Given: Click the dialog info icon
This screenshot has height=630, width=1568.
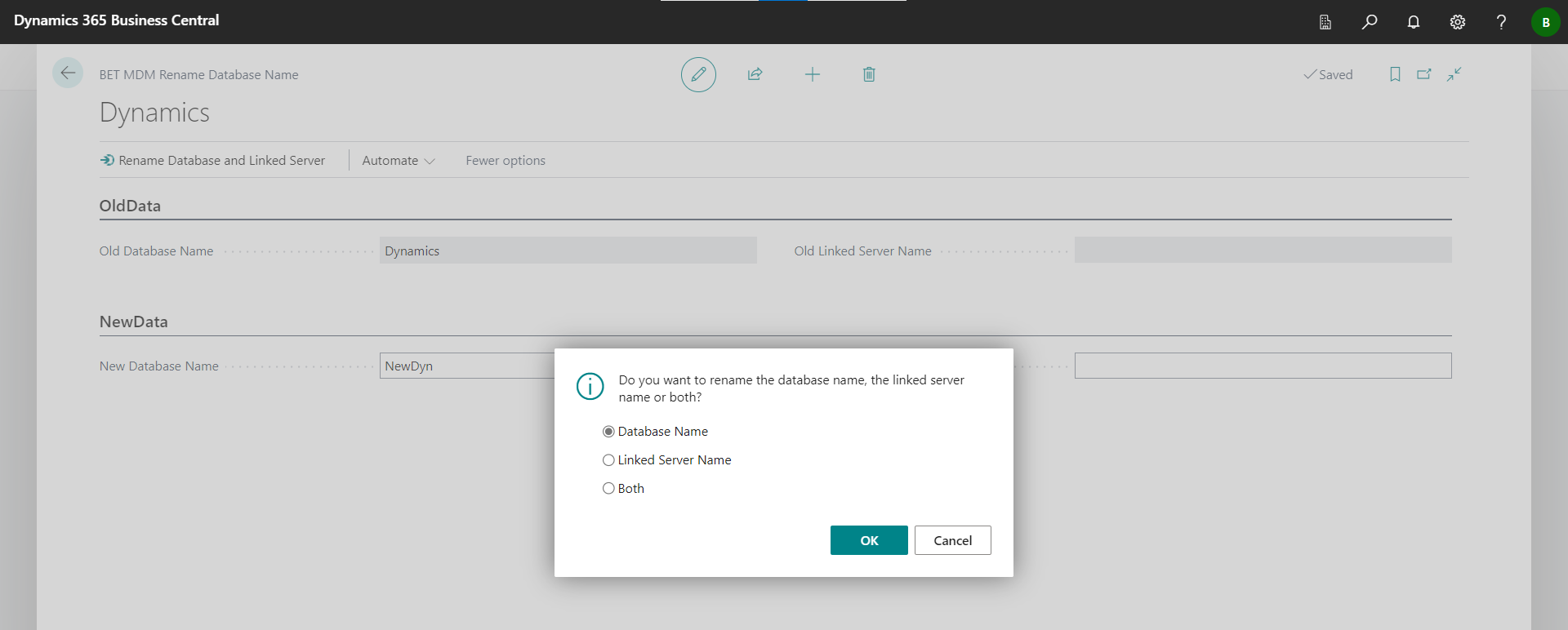Looking at the screenshot, I should (x=590, y=386).
